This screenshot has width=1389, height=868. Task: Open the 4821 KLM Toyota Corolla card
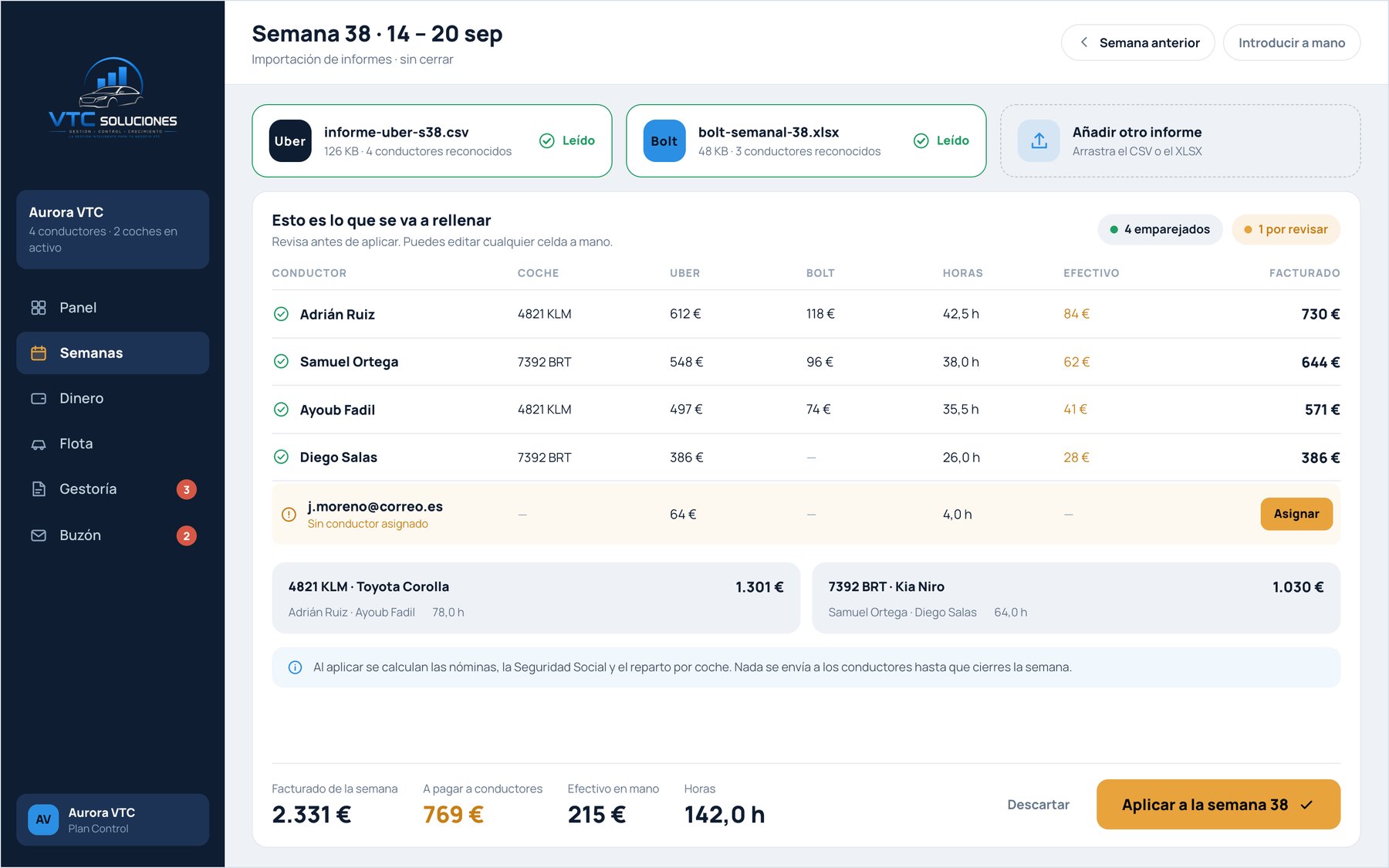click(536, 598)
